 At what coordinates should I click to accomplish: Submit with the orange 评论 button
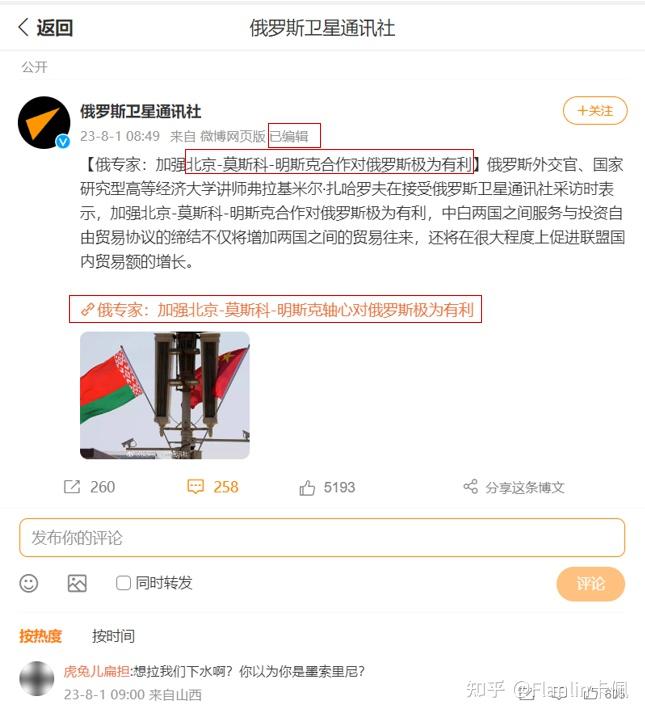tap(591, 584)
